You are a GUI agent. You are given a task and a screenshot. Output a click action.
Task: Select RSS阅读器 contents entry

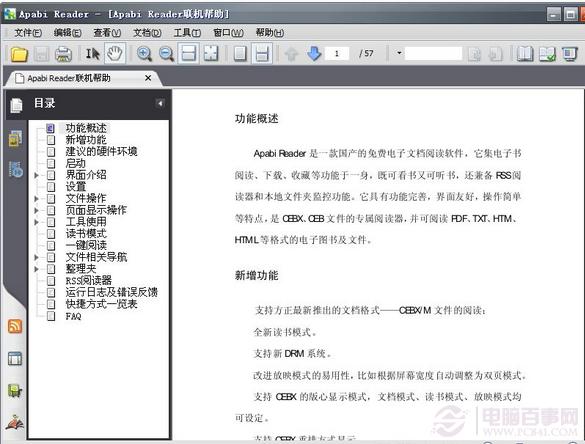coord(88,280)
